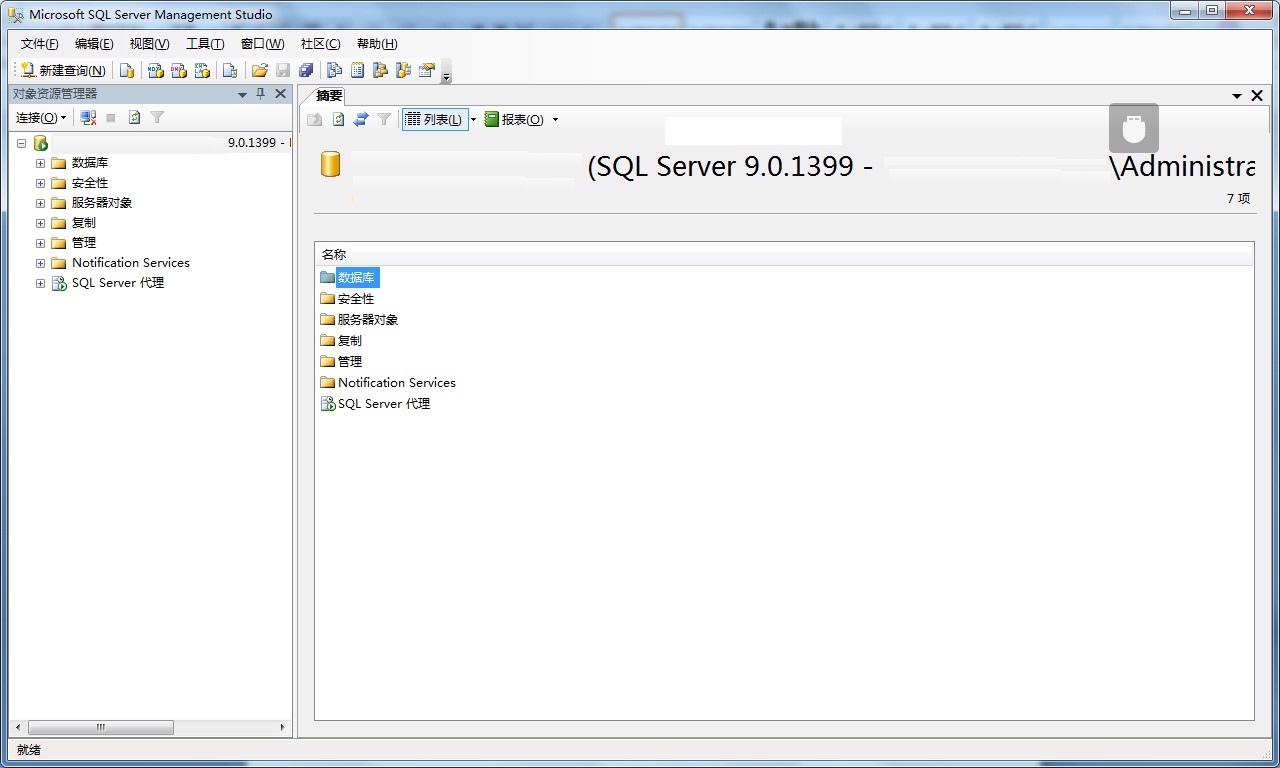Click the Save All icon in toolbar
The height and width of the screenshot is (768, 1280).
click(x=306, y=70)
